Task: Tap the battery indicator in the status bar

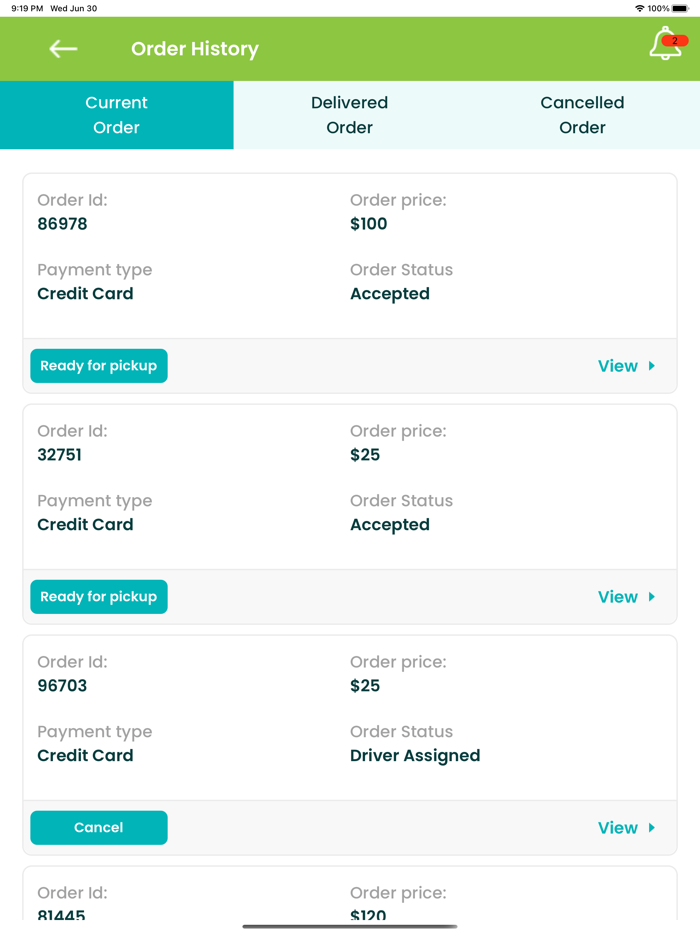Action: 682,7
